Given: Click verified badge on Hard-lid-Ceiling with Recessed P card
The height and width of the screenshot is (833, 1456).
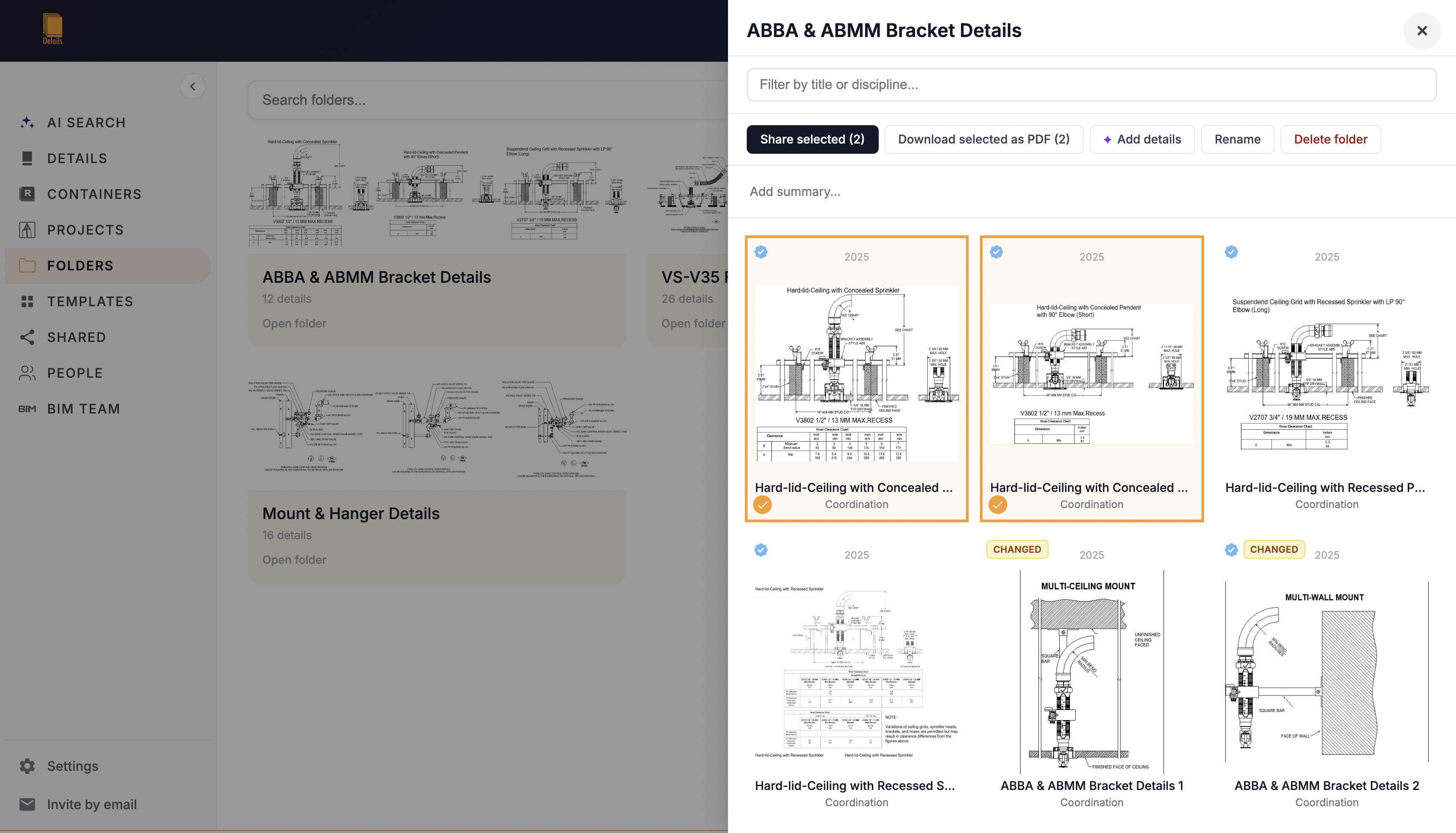Looking at the screenshot, I should [1231, 252].
